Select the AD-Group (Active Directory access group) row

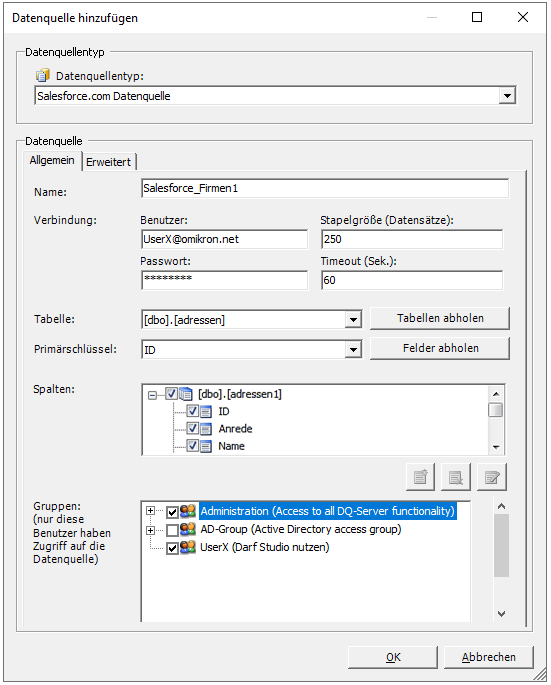coord(301,529)
